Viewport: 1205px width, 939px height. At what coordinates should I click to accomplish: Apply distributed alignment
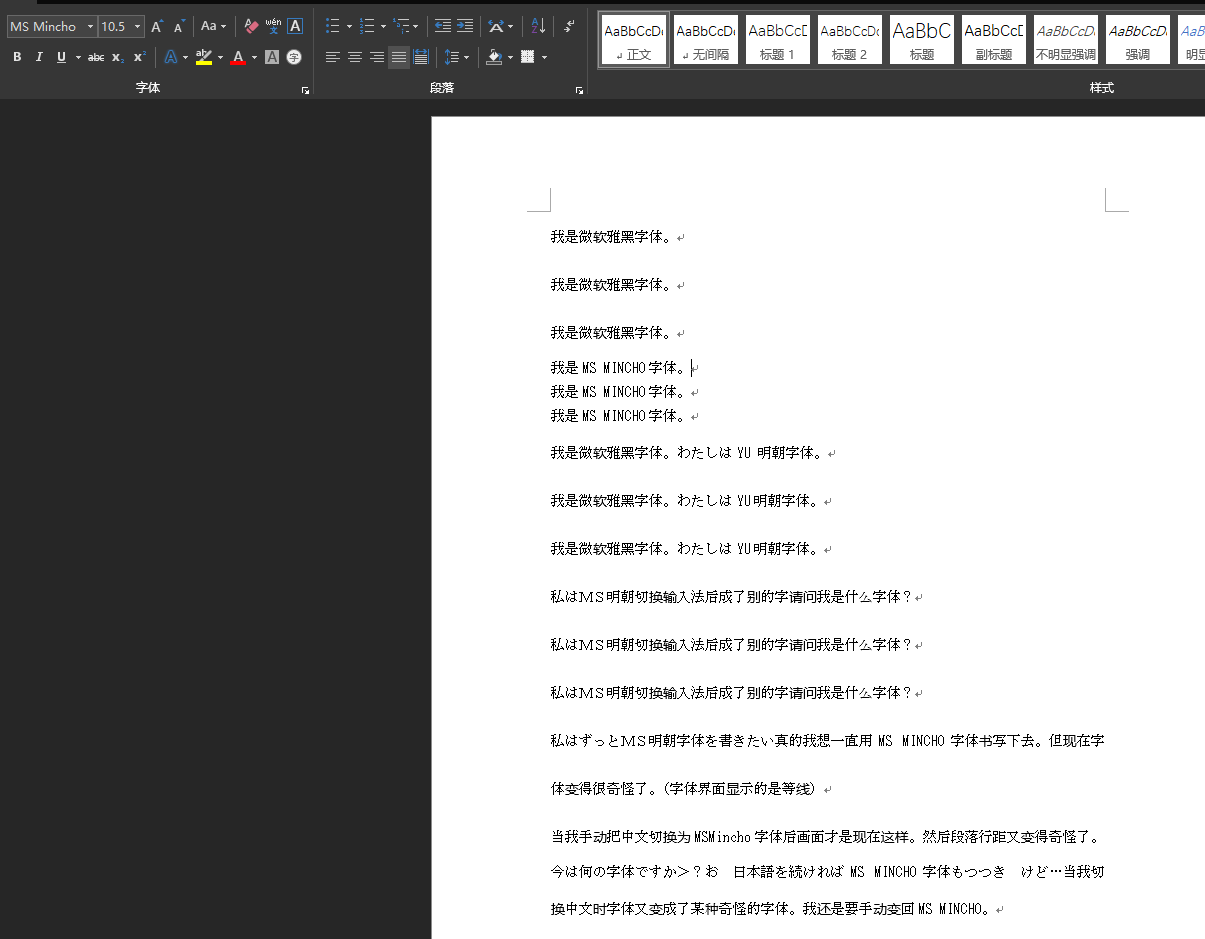(x=421, y=57)
